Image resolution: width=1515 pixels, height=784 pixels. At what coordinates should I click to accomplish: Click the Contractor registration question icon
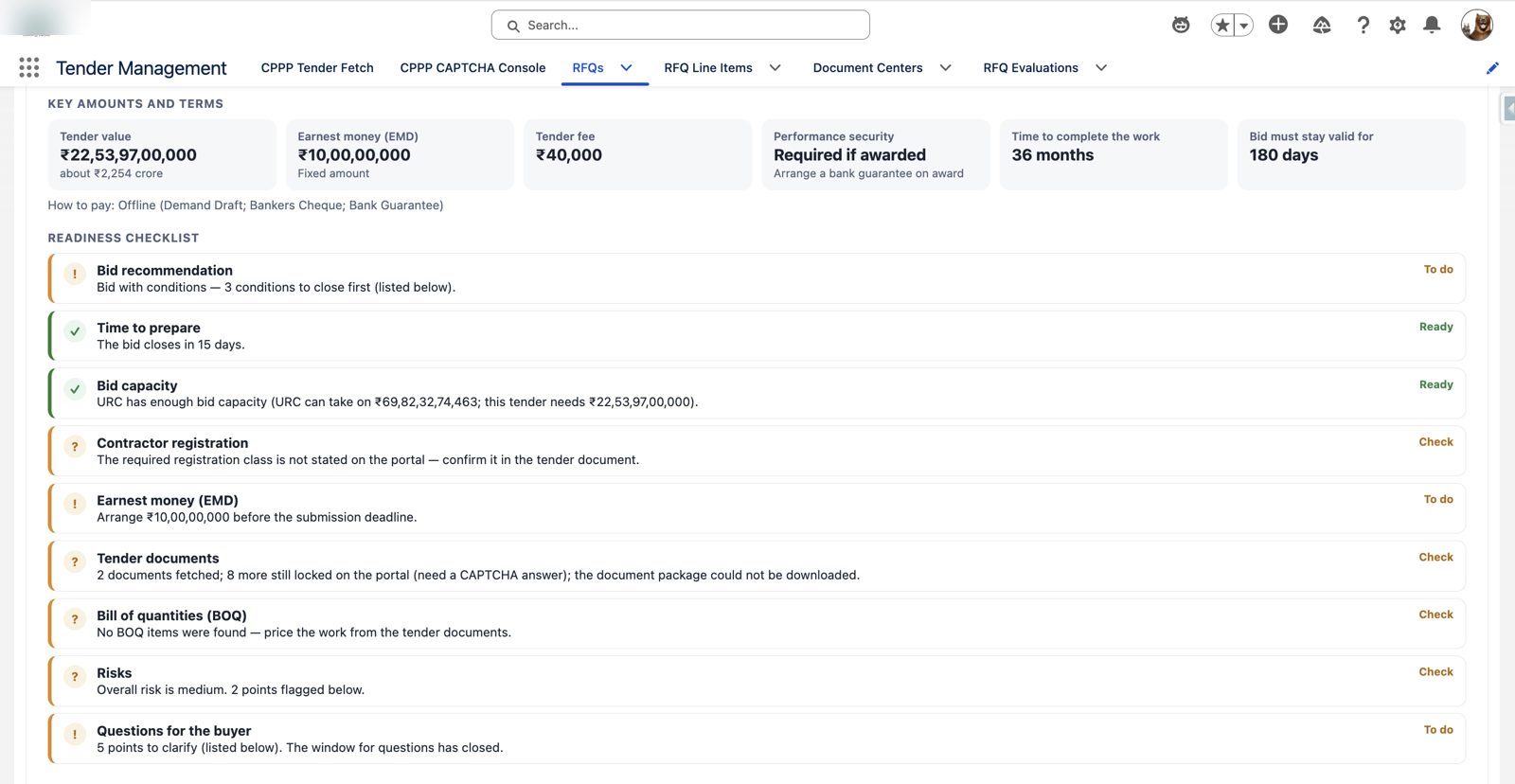click(75, 447)
